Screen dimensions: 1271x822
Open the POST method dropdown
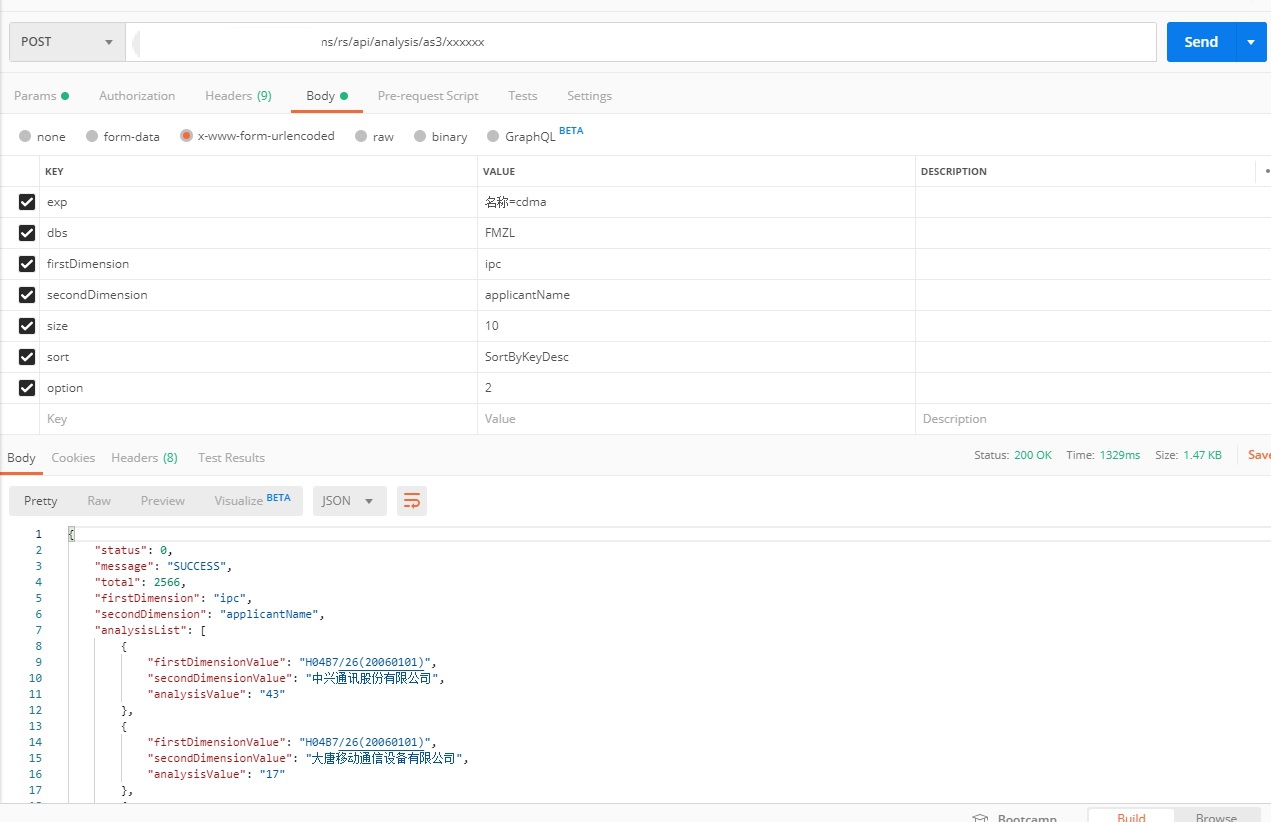(x=67, y=42)
